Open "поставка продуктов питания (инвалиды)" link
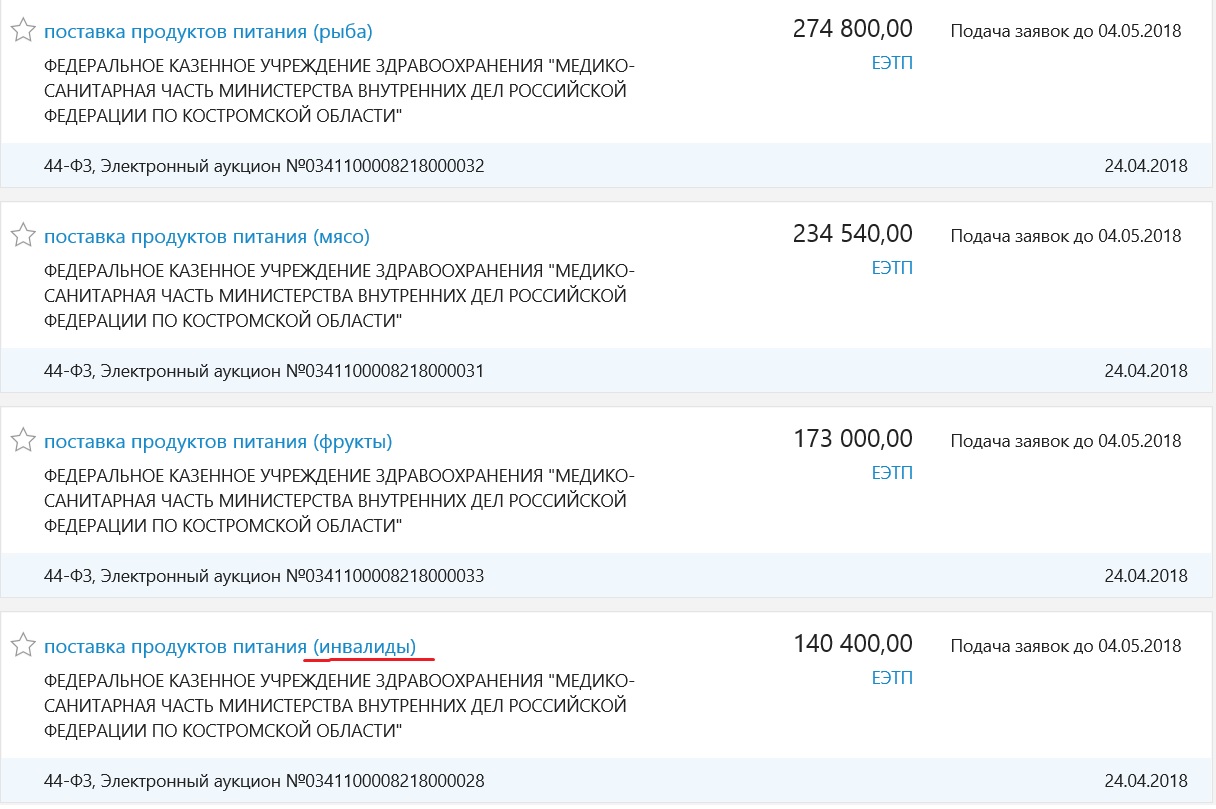The image size is (1216, 809). click(230, 646)
